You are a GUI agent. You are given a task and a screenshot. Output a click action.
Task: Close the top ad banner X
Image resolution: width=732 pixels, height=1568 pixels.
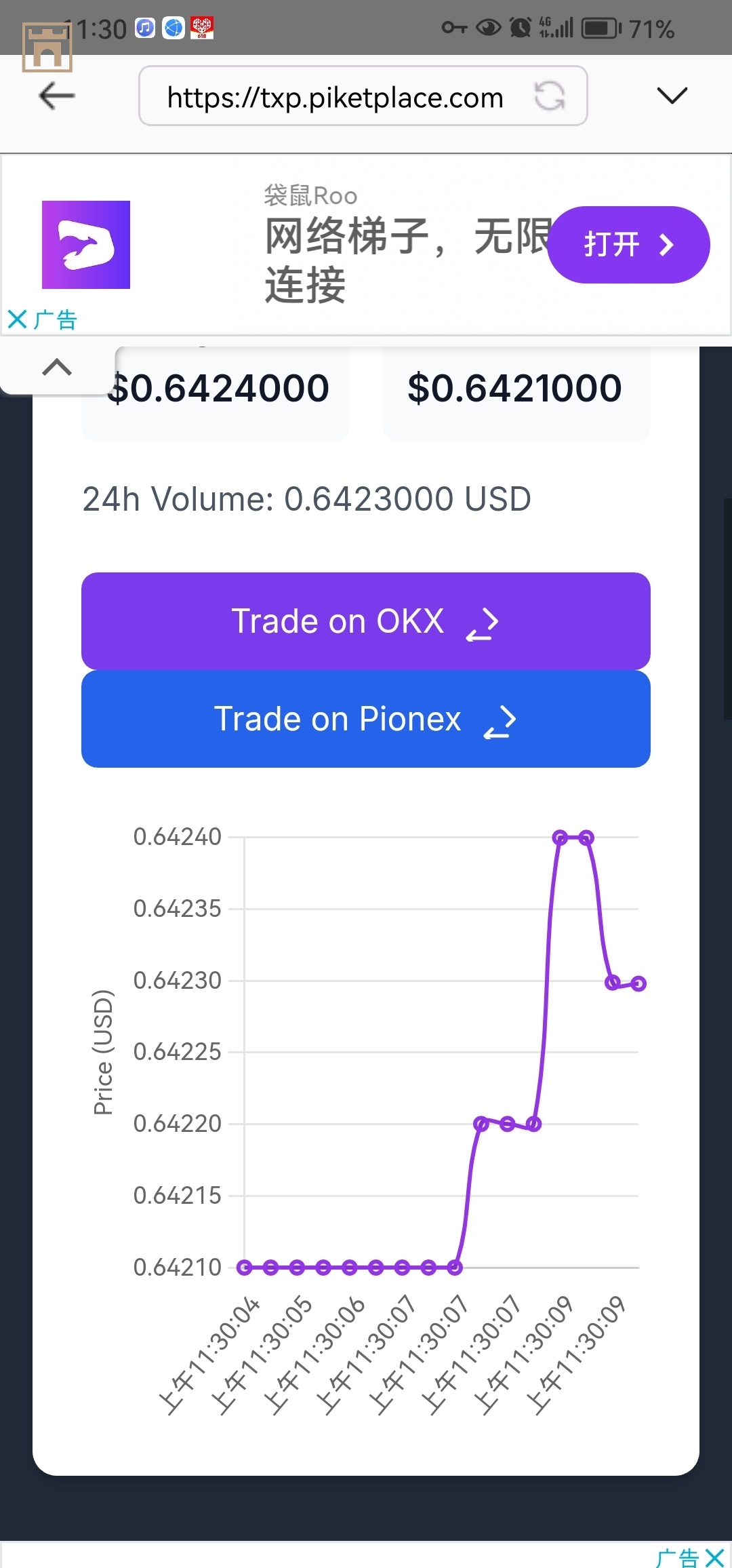tap(17, 319)
